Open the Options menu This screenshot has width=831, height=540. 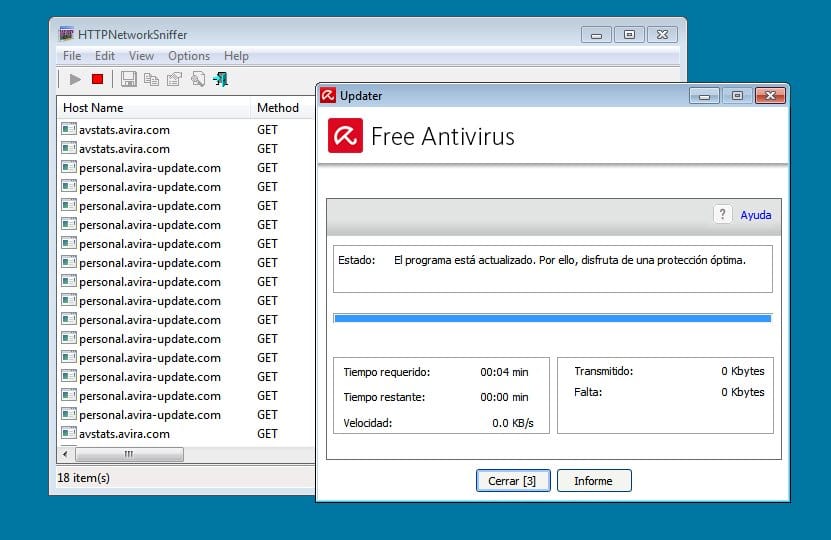click(189, 56)
